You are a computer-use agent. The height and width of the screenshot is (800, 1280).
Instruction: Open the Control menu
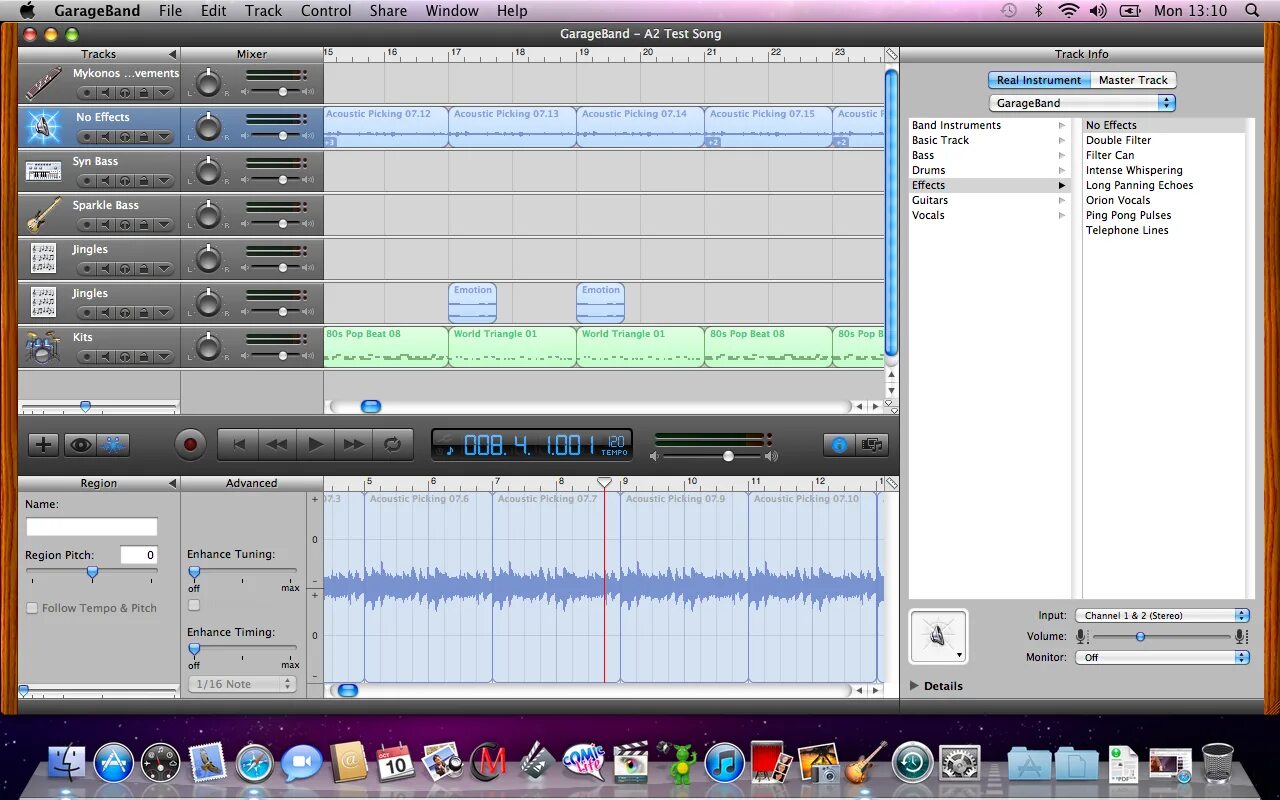(326, 11)
